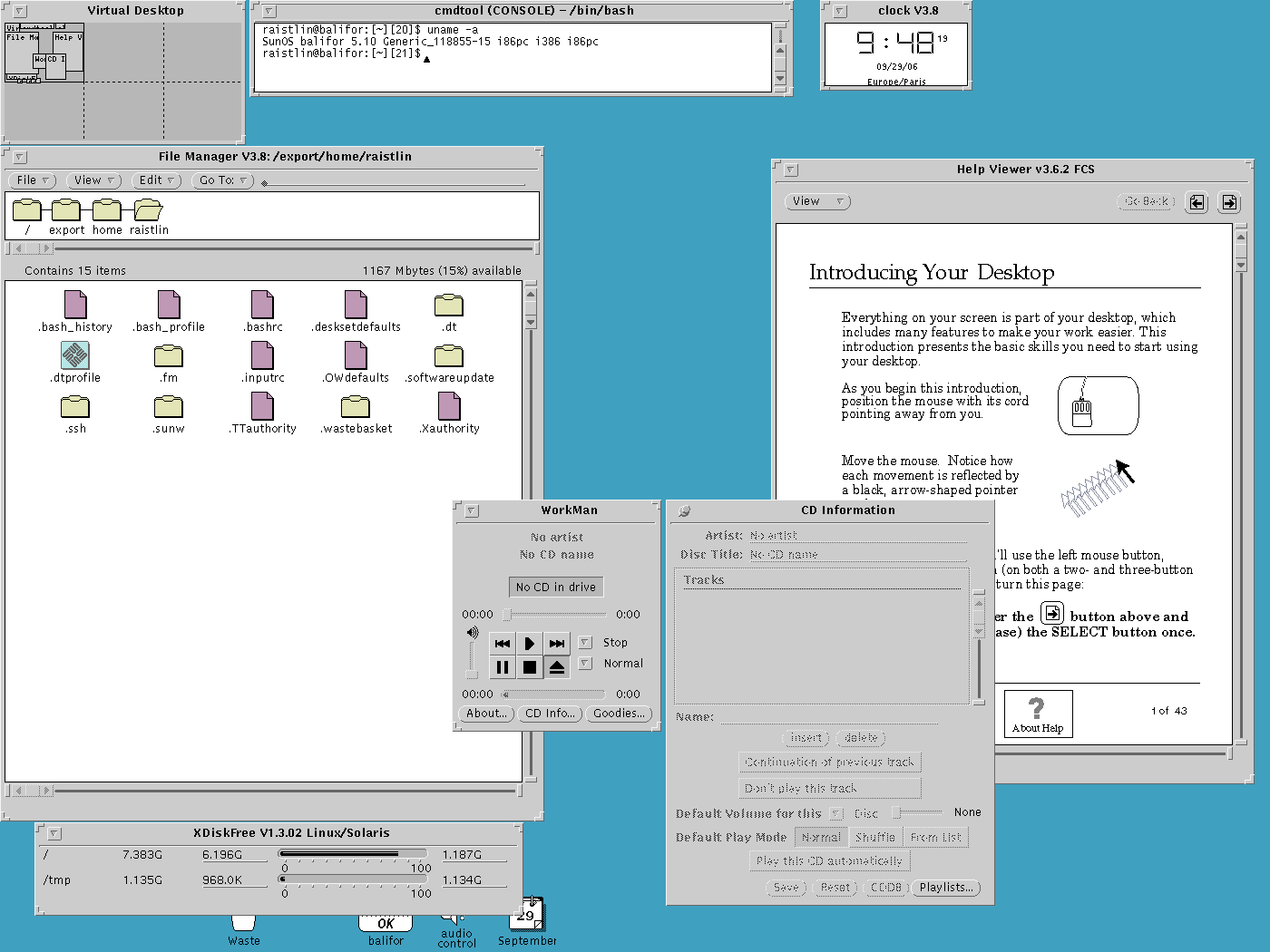1270x952 pixels.
Task: Open the View menu in Help Viewer
Action: point(817,201)
